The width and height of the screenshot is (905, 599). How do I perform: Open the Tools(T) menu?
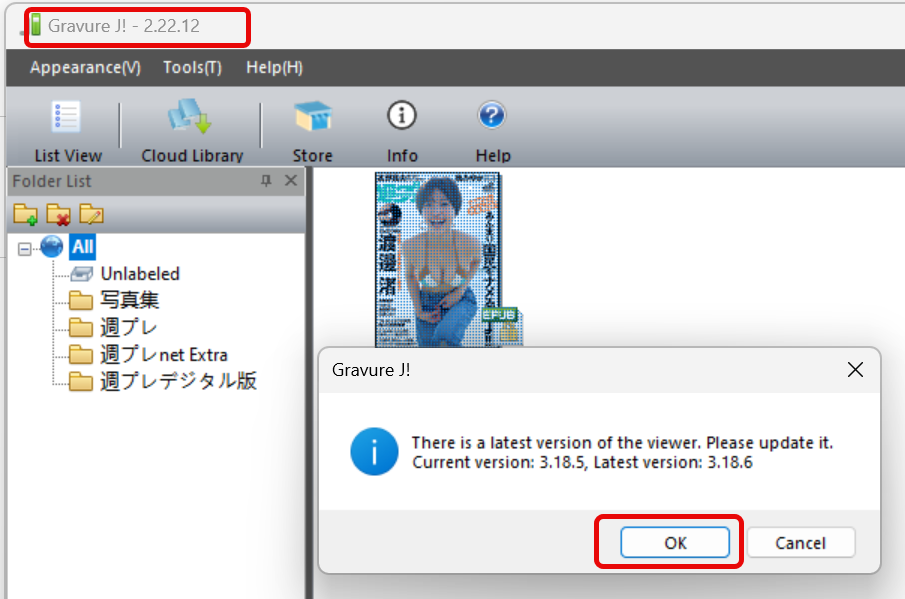click(192, 68)
